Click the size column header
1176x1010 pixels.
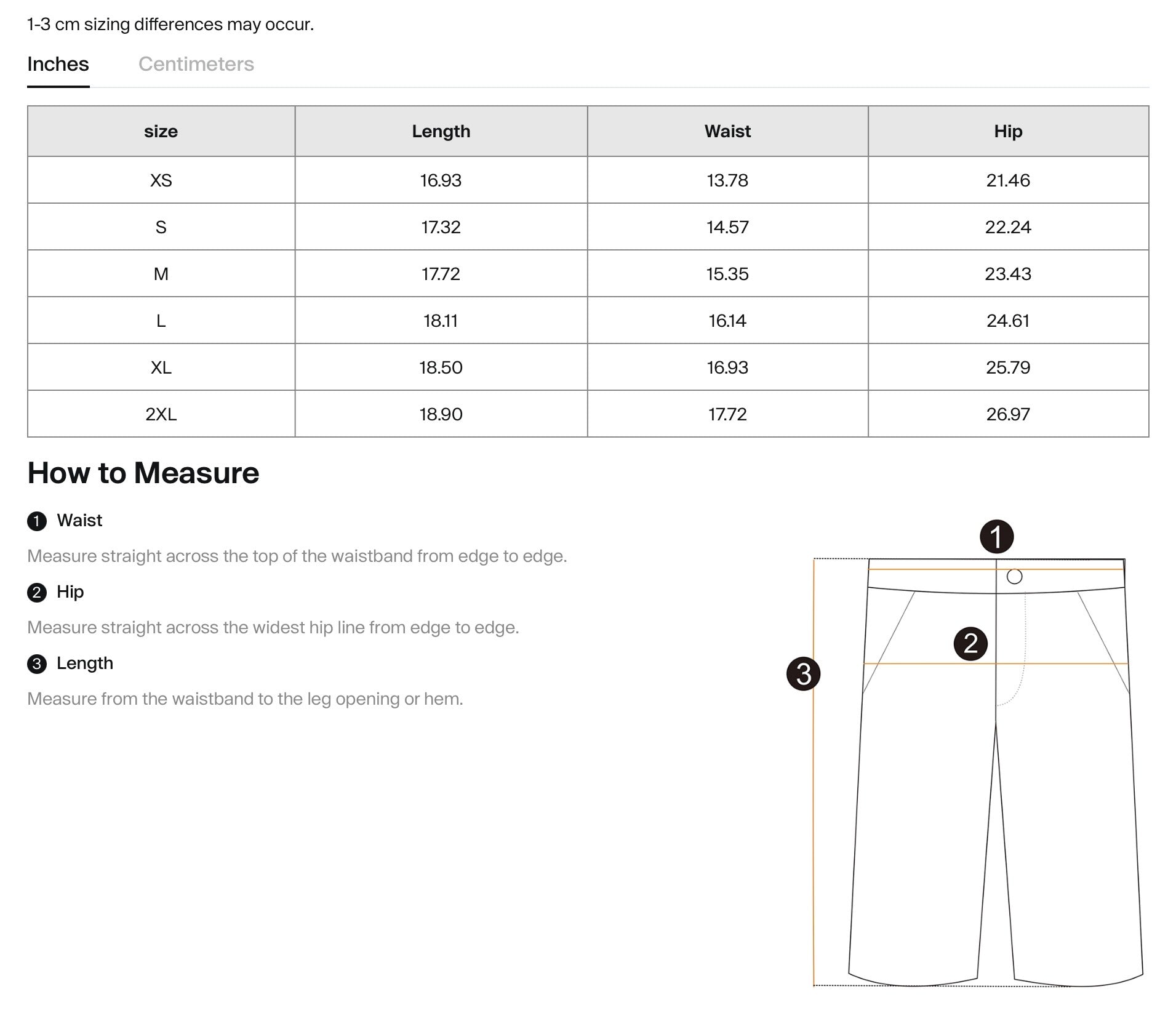(x=161, y=131)
